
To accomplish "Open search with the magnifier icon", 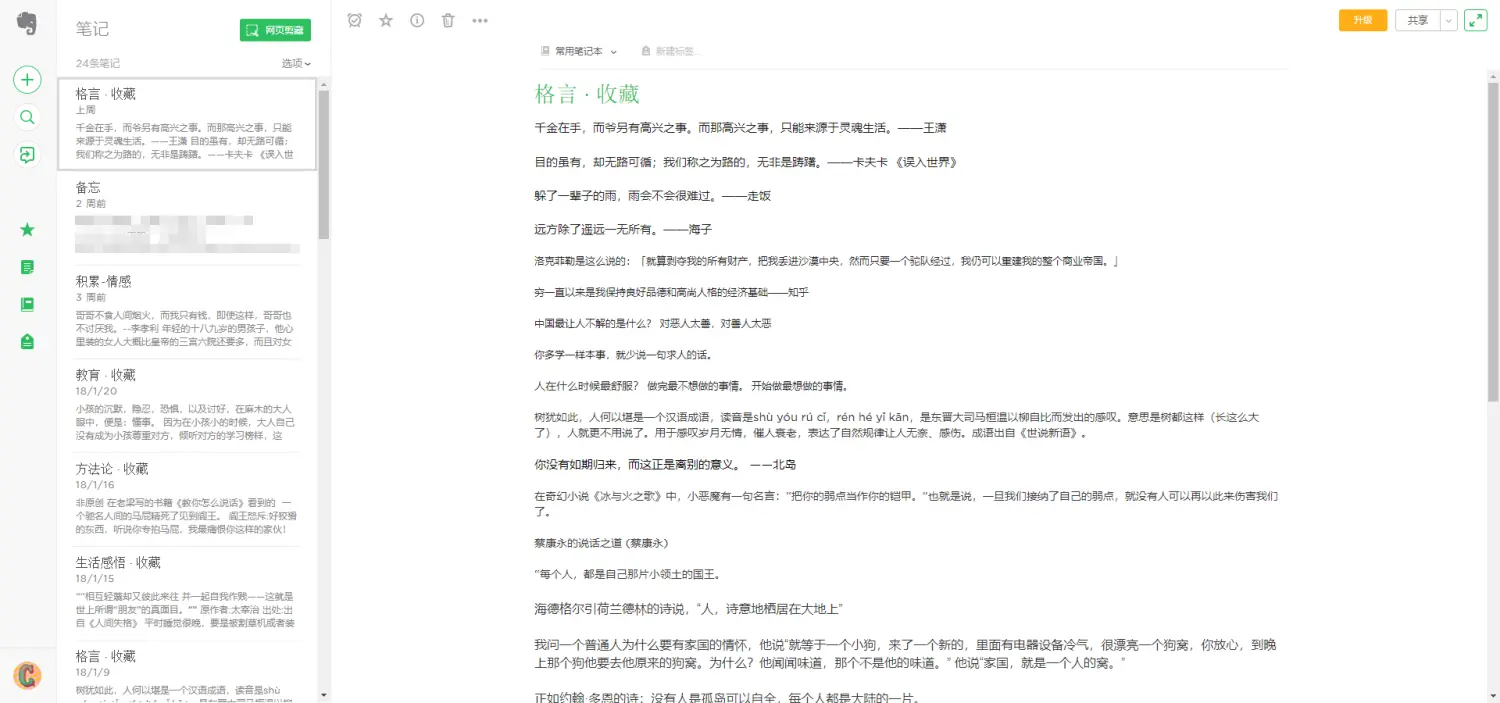I will (28, 117).
